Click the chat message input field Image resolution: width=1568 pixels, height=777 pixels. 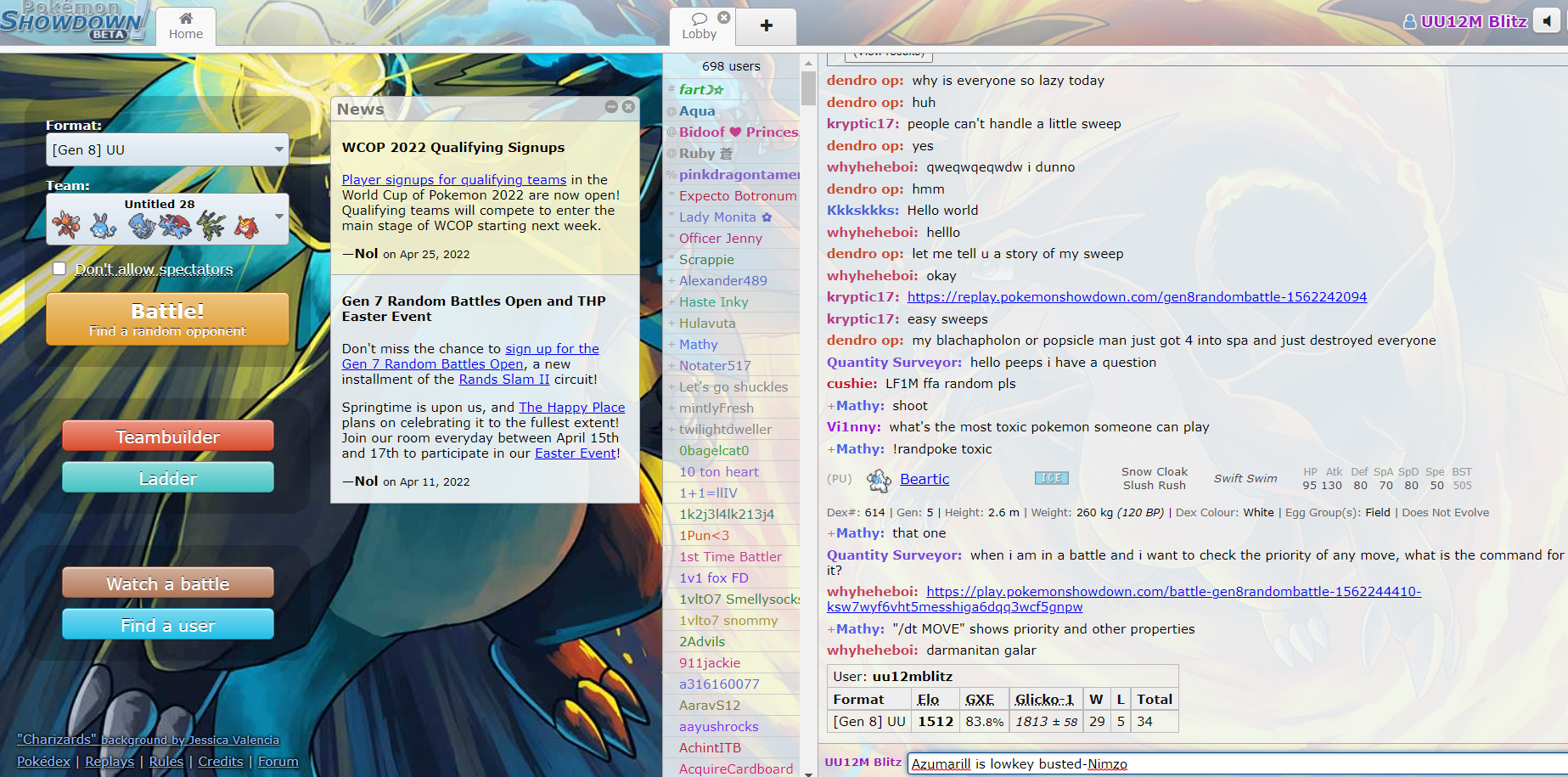[x=1238, y=763]
